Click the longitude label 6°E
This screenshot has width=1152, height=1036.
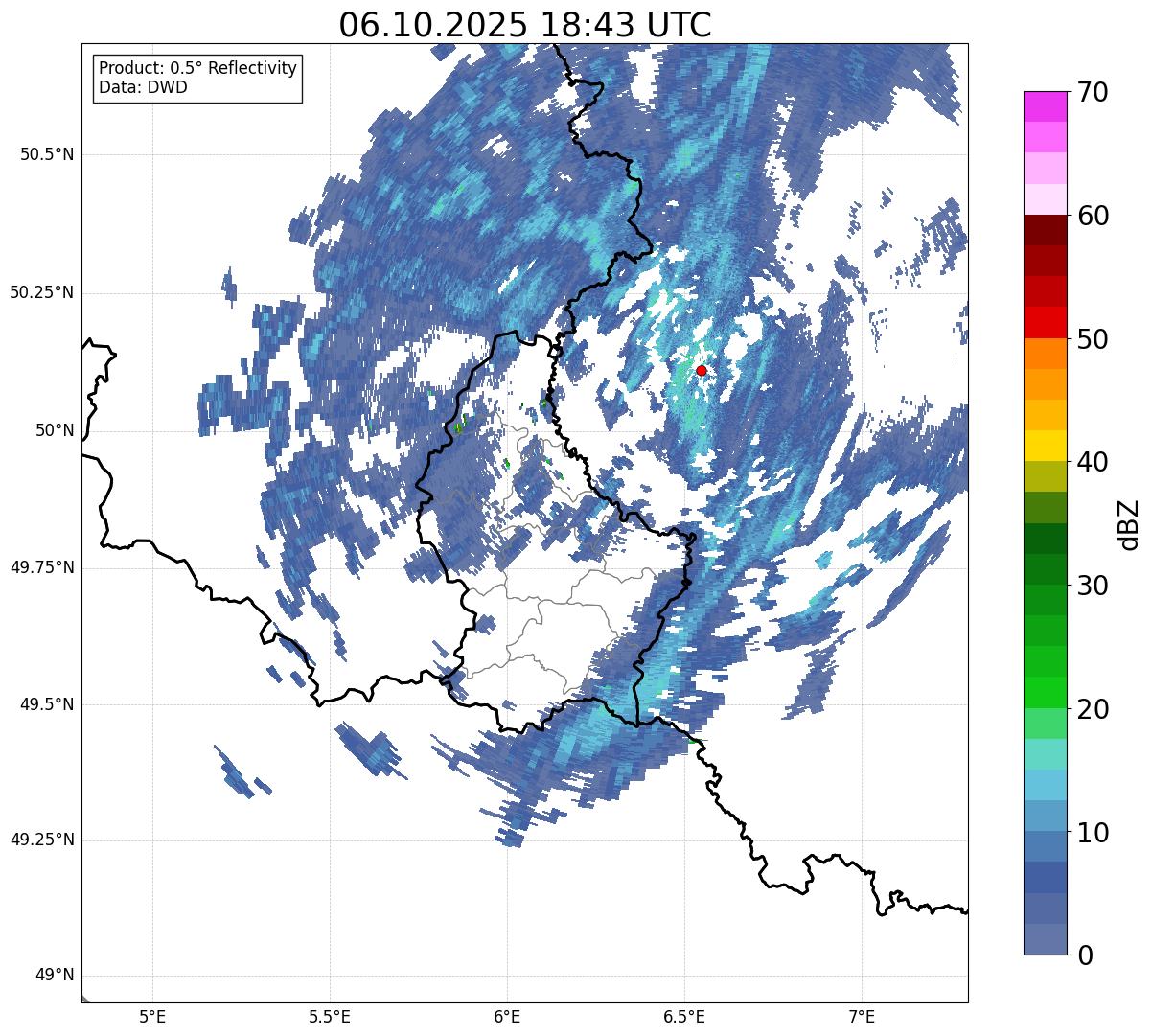pyautogui.click(x=507, y=1016)
